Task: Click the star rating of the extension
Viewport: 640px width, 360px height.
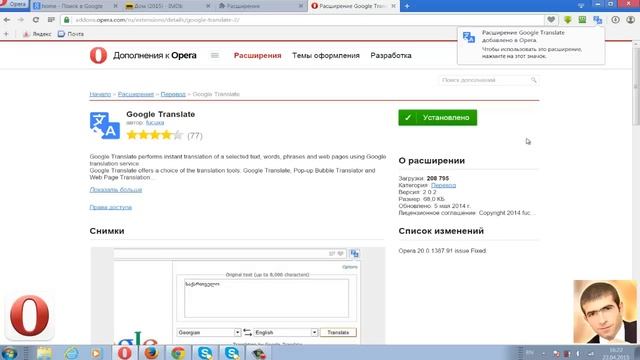Action: click(x=154, y=135)
